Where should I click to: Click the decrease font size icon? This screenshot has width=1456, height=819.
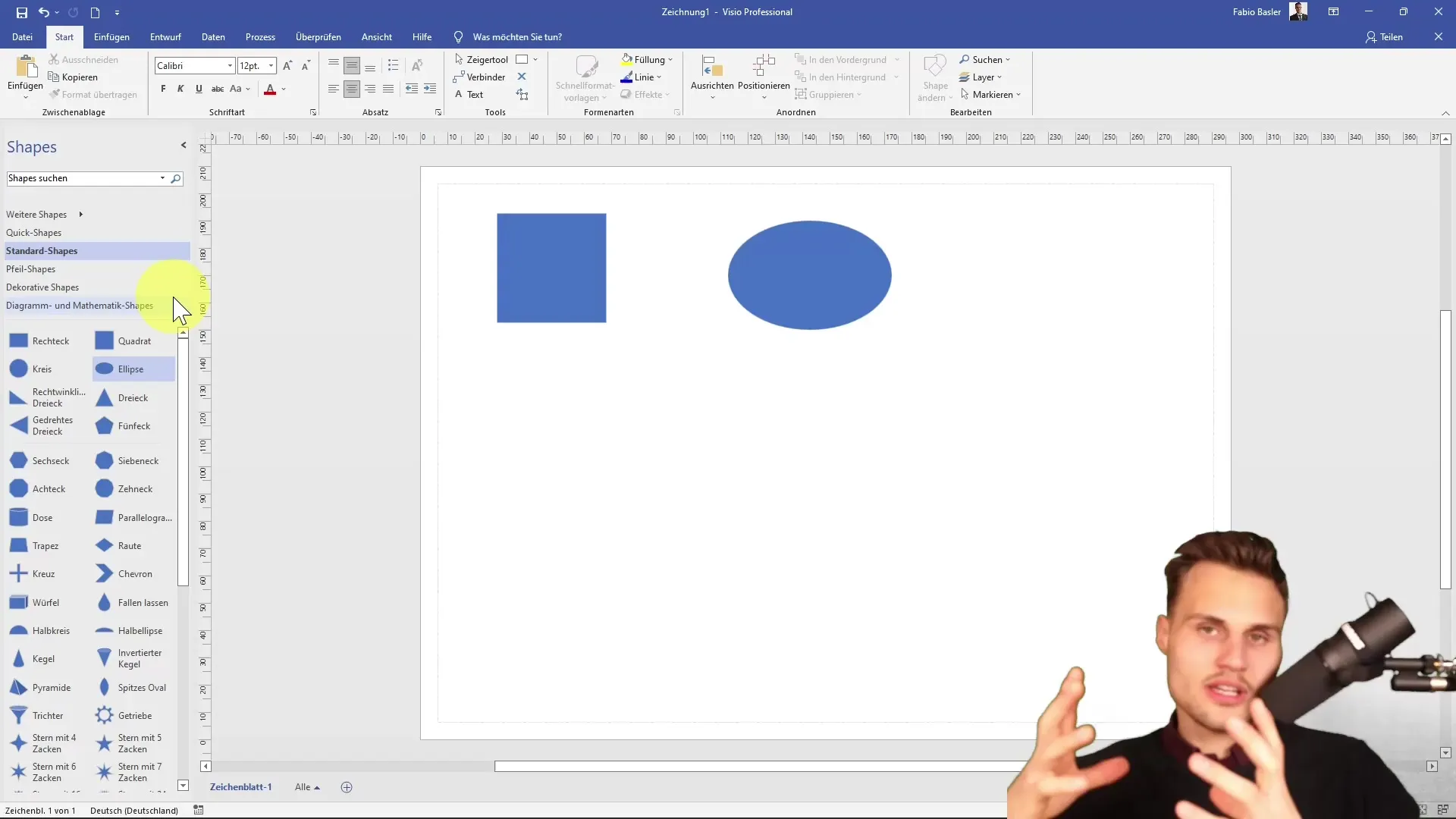306,66
